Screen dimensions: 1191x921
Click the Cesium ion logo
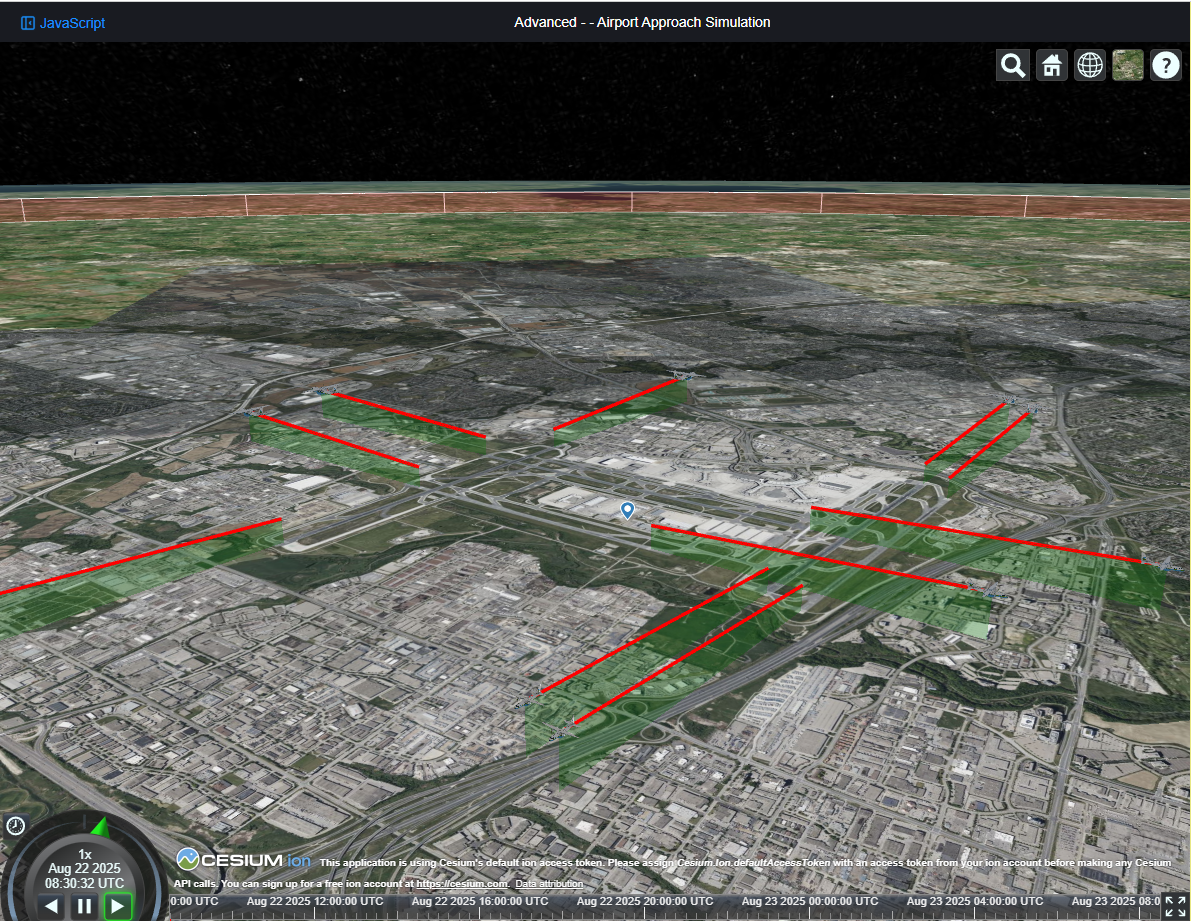pyautogui.click(x=243, y=859)
